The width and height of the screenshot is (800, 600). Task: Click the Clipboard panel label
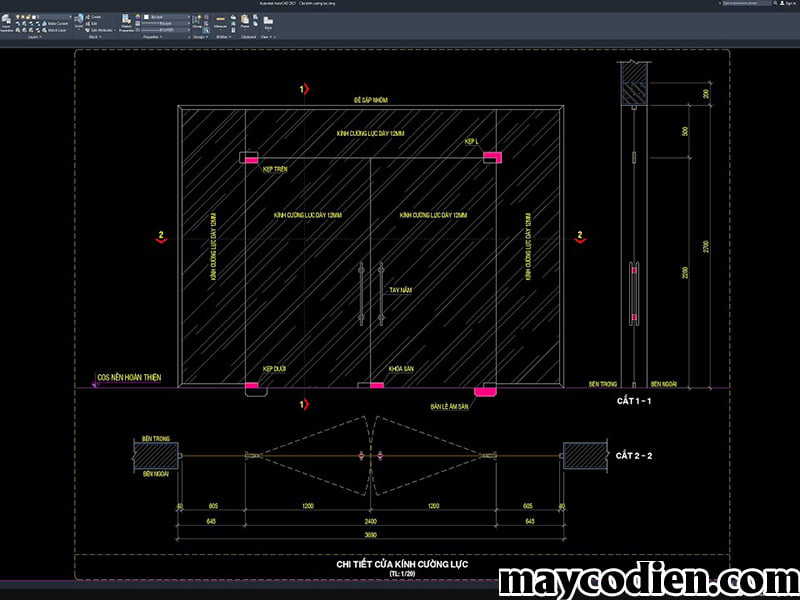[248, 37]
